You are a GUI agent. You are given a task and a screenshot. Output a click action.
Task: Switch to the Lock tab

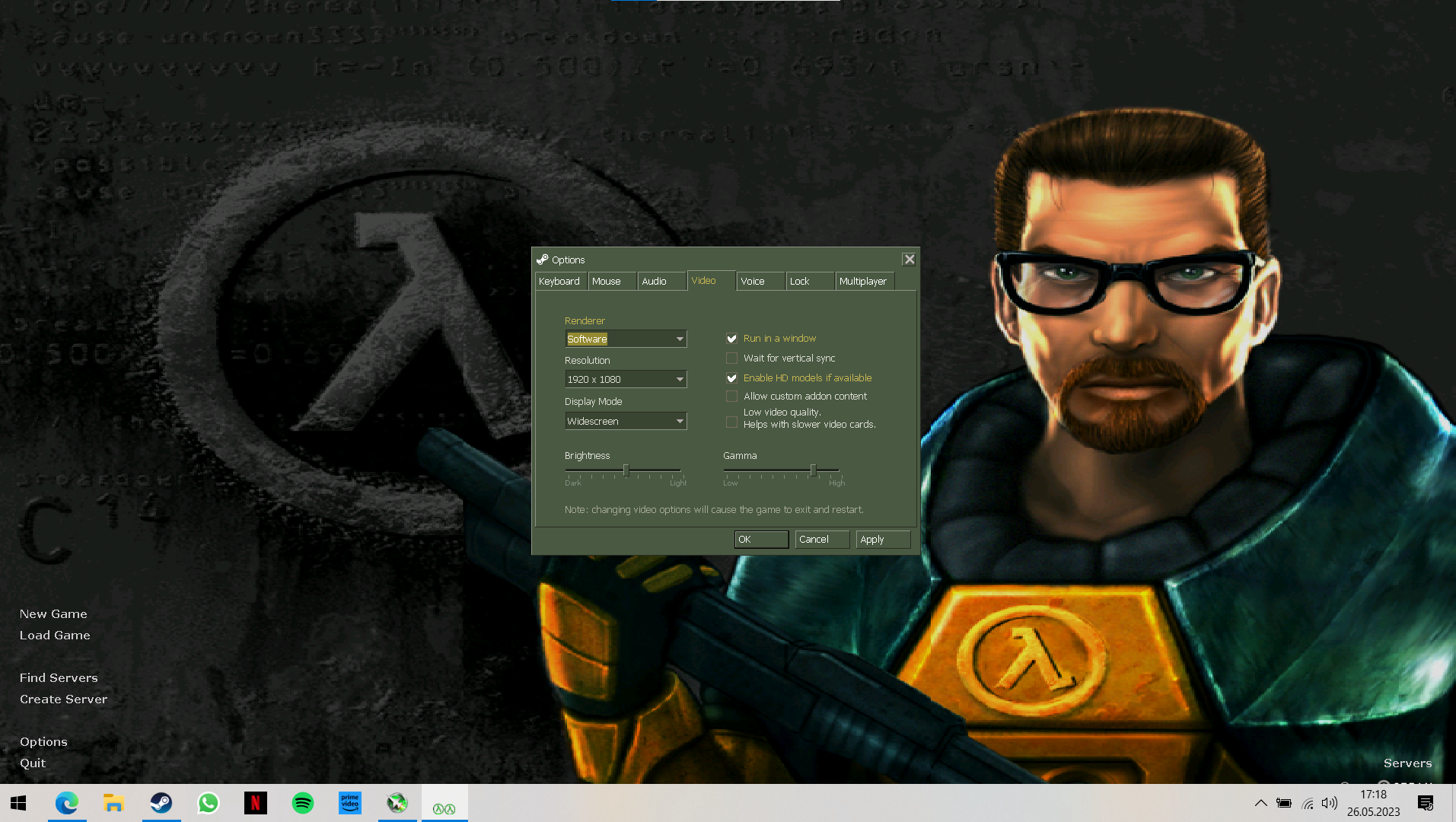pos(810,282)
